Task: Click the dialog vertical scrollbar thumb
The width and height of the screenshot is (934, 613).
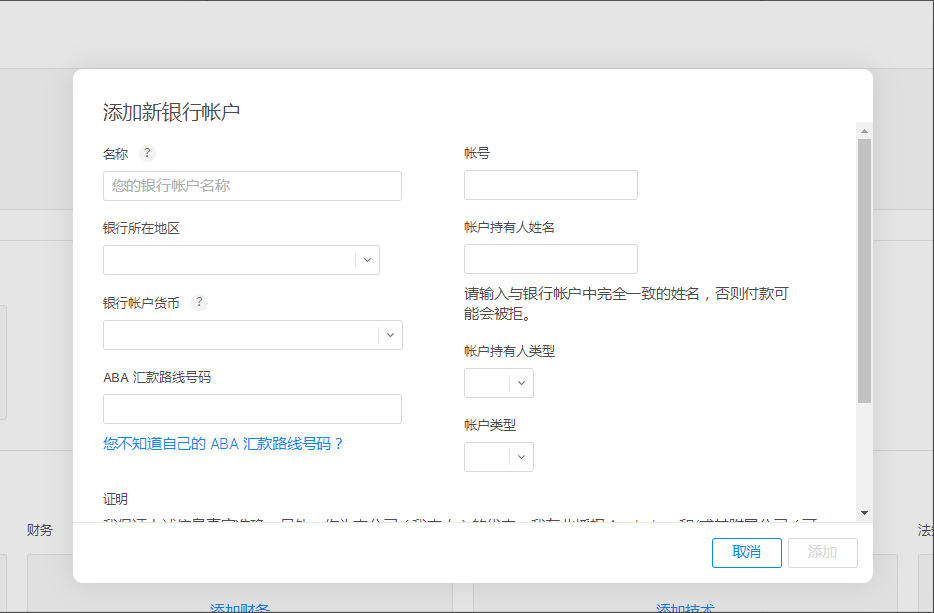Action: click(864, 270)
